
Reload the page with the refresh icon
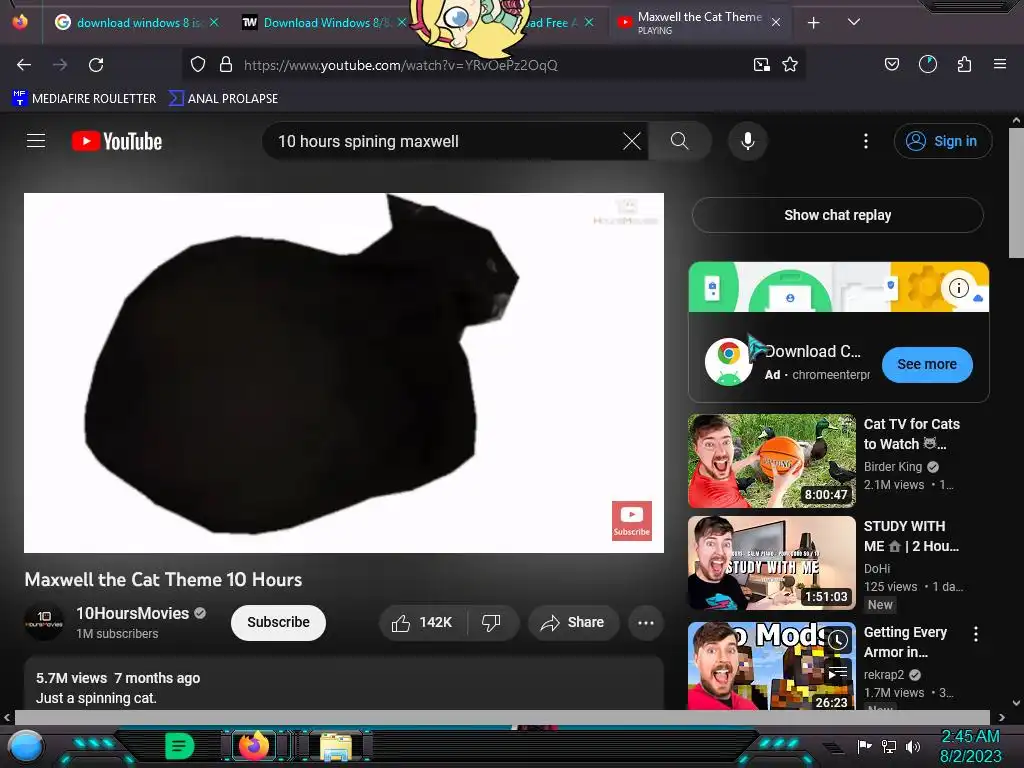tap(96, 65)
